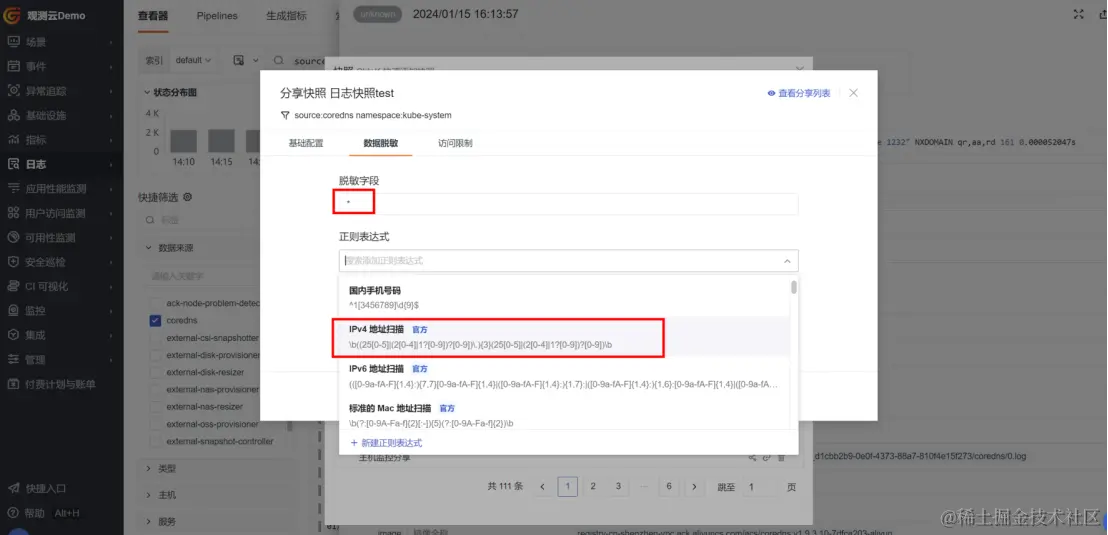Click the fullscreen expand icon at top right
This screenshot has height=535, width=1108.
1078,14
